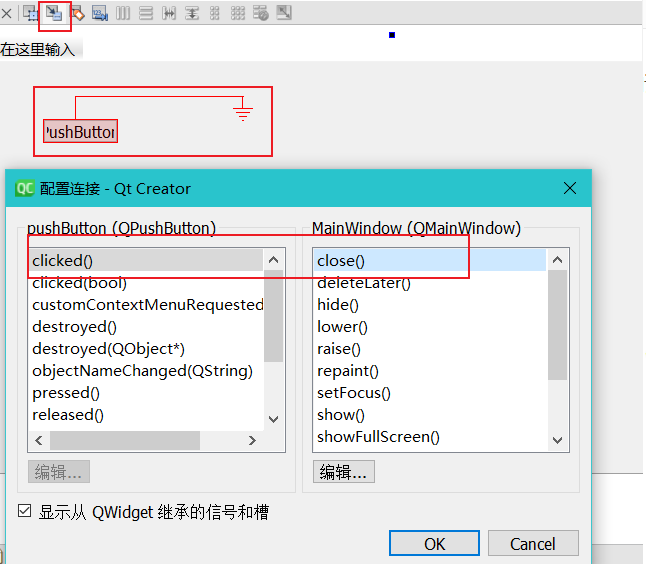Viewport: 646px width, 564px height.
Task: Click signal list scroll-up arrow
Action: pyautogui.click(x=274, y=260)
